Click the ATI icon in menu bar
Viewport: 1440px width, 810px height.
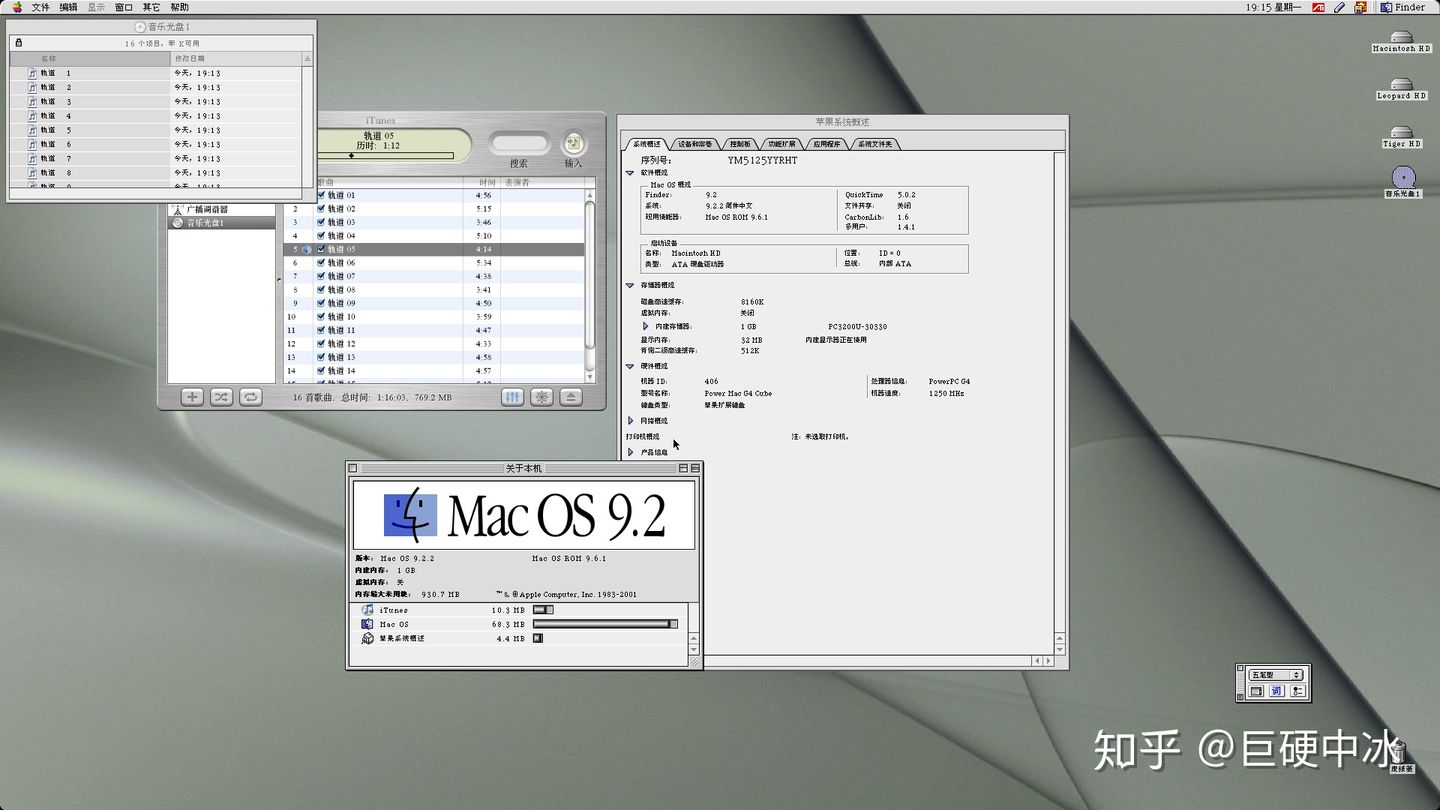[1319, 7]
